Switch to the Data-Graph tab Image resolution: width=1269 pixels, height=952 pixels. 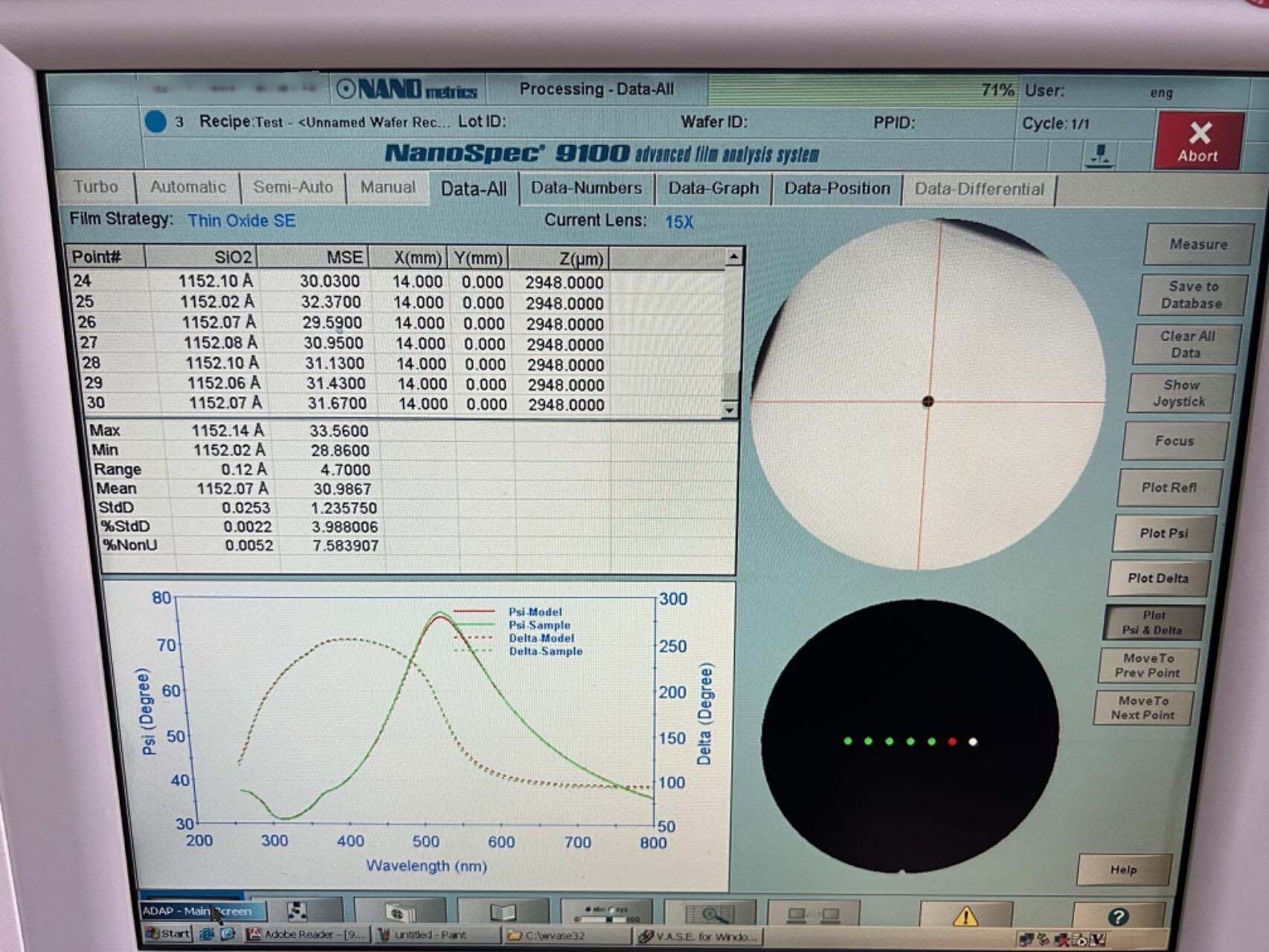point(713,189)
